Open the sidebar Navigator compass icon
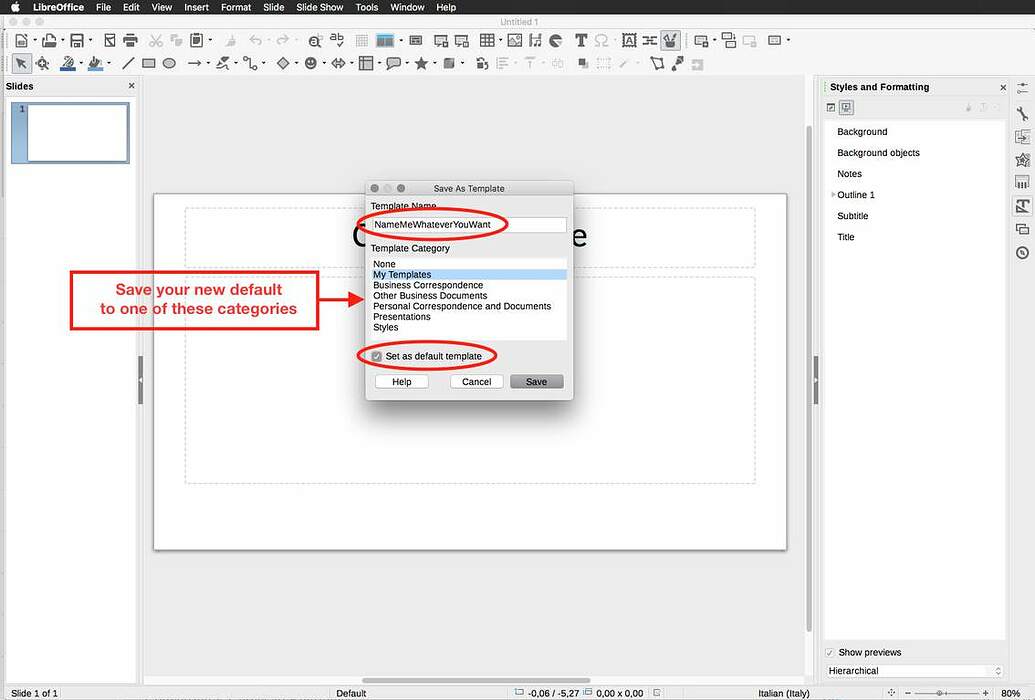 click(x=1022, y=253)
